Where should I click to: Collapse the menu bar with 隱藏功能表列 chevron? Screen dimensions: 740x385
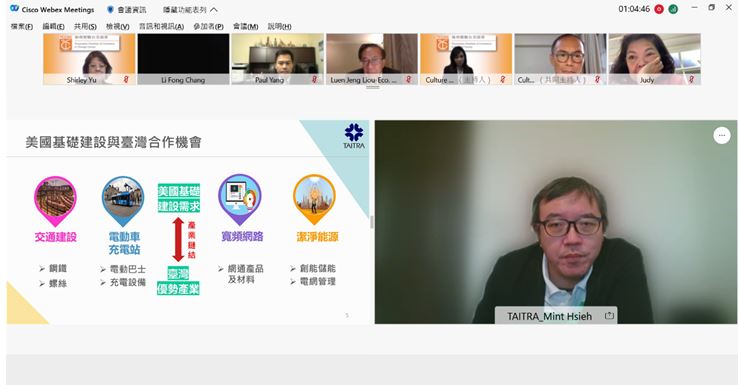coord(214,9)
